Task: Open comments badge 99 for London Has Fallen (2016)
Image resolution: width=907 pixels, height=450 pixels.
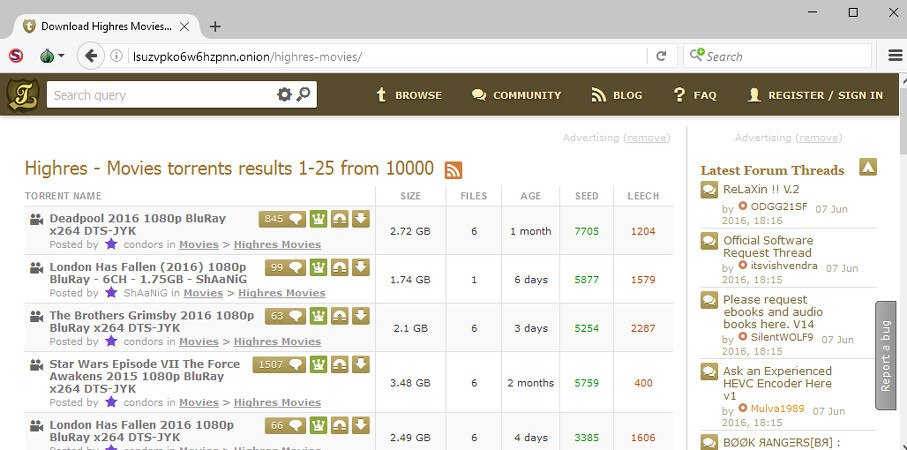Action: pos(285,267)
